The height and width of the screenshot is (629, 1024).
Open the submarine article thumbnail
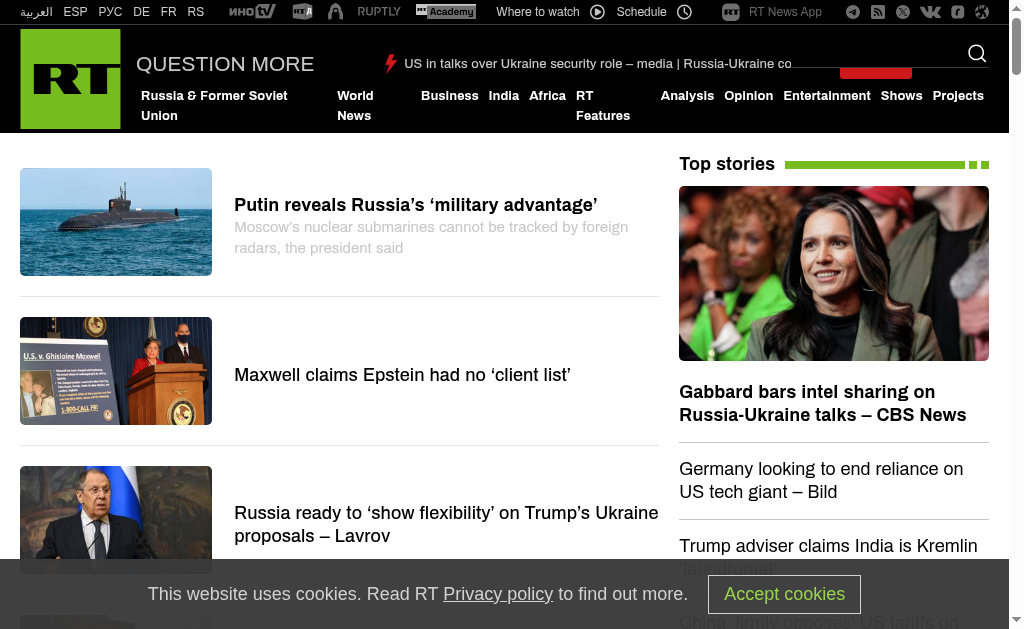click(116, 222)
